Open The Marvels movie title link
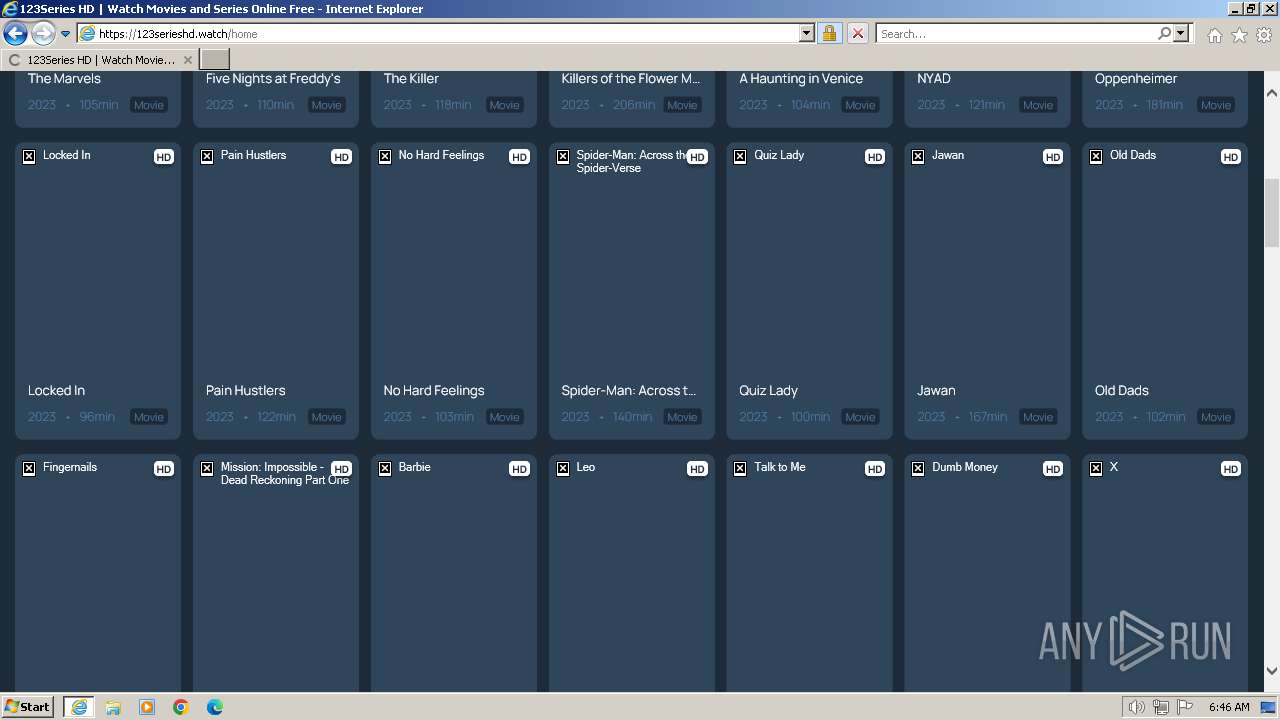This screenshot has width=1280, height=720. coord(64,79)
